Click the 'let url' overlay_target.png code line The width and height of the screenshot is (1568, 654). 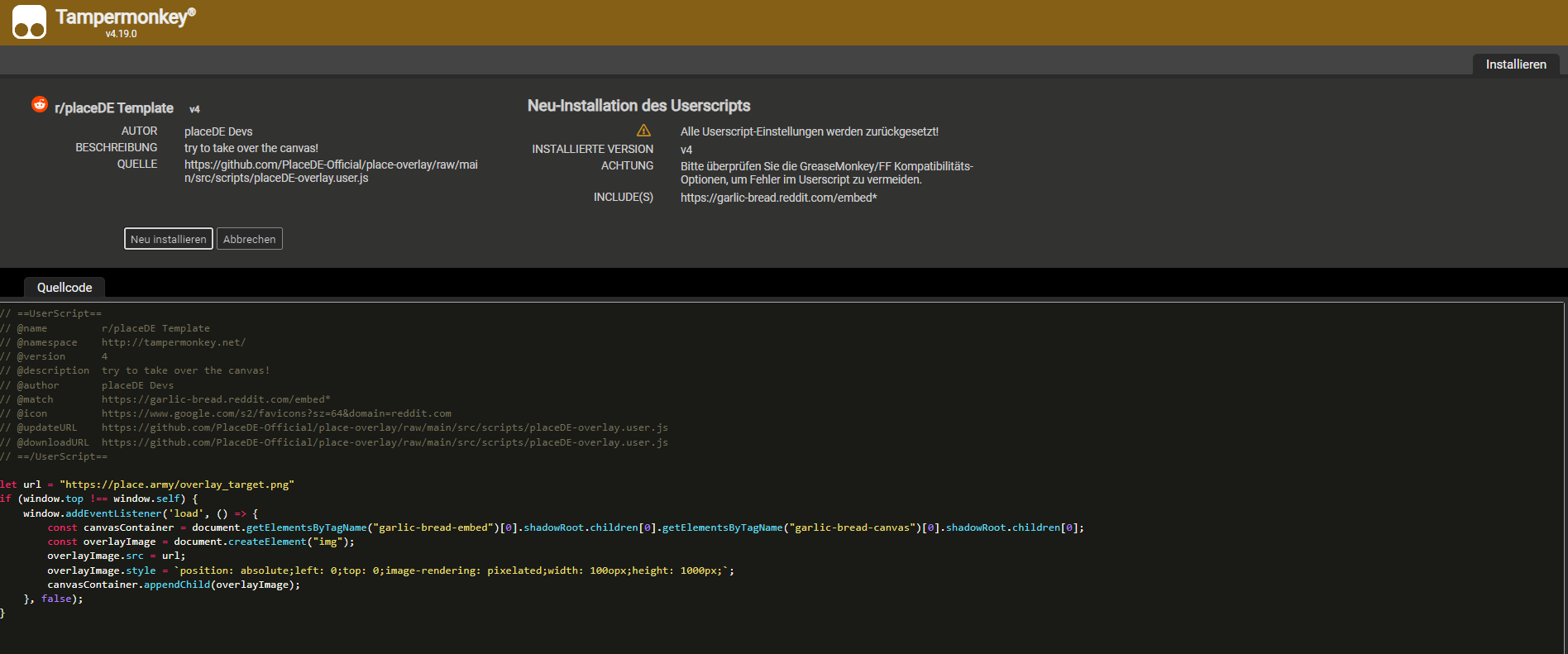pyautogui.click(x=147, y=485)
